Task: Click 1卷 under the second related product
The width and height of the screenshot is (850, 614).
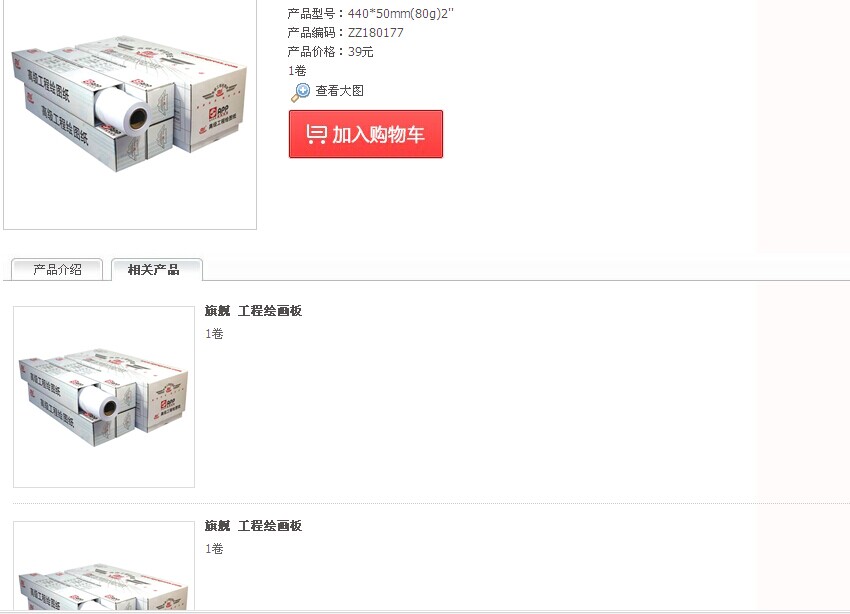Action: pos(214,549)
